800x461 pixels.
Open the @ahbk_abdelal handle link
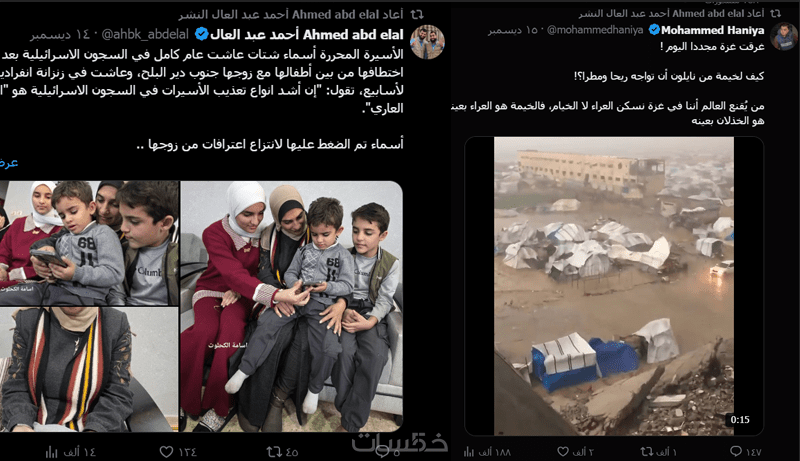pyautogui.click(x=145, y=34)
